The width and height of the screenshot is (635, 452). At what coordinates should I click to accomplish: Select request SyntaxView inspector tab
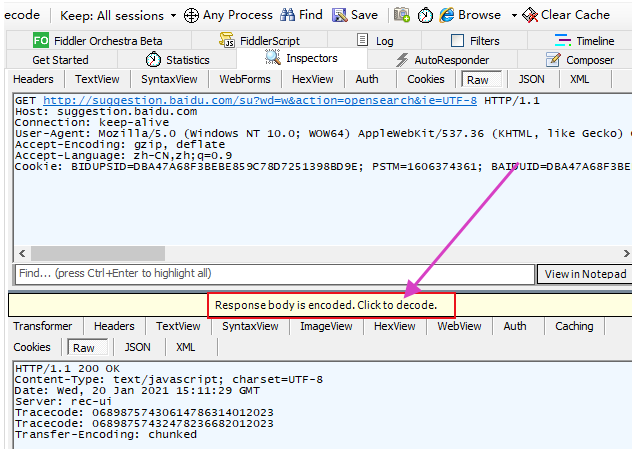(169, 79)
